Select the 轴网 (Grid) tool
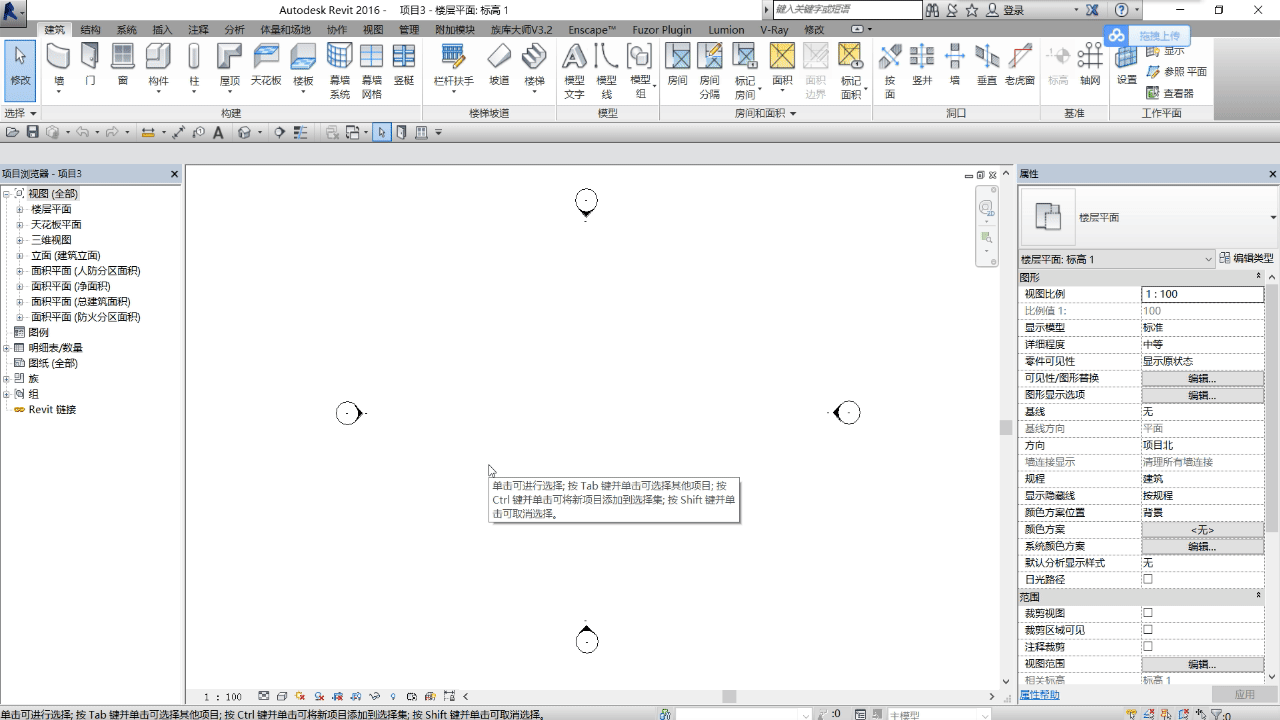Image resolution: width=1280 pixels, height=720 pixels. coord(1090,66)
